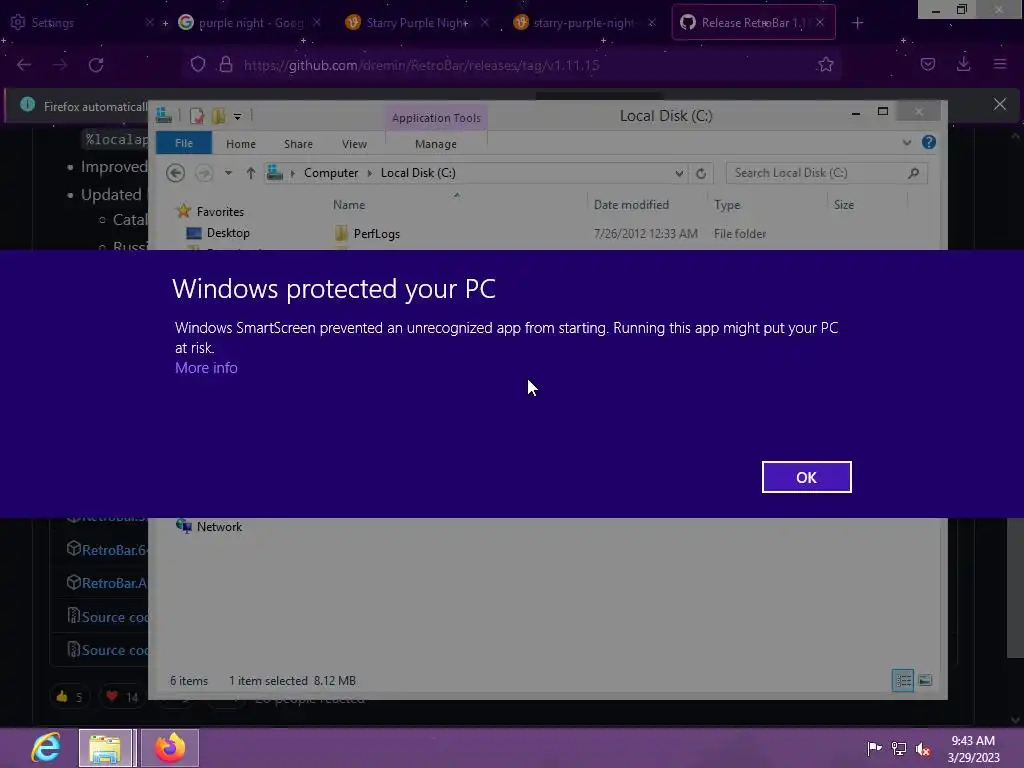Click the Explorer properties quick access icon
The height and width of the screenshot is (768, 1024).
(x=197, y=116)
